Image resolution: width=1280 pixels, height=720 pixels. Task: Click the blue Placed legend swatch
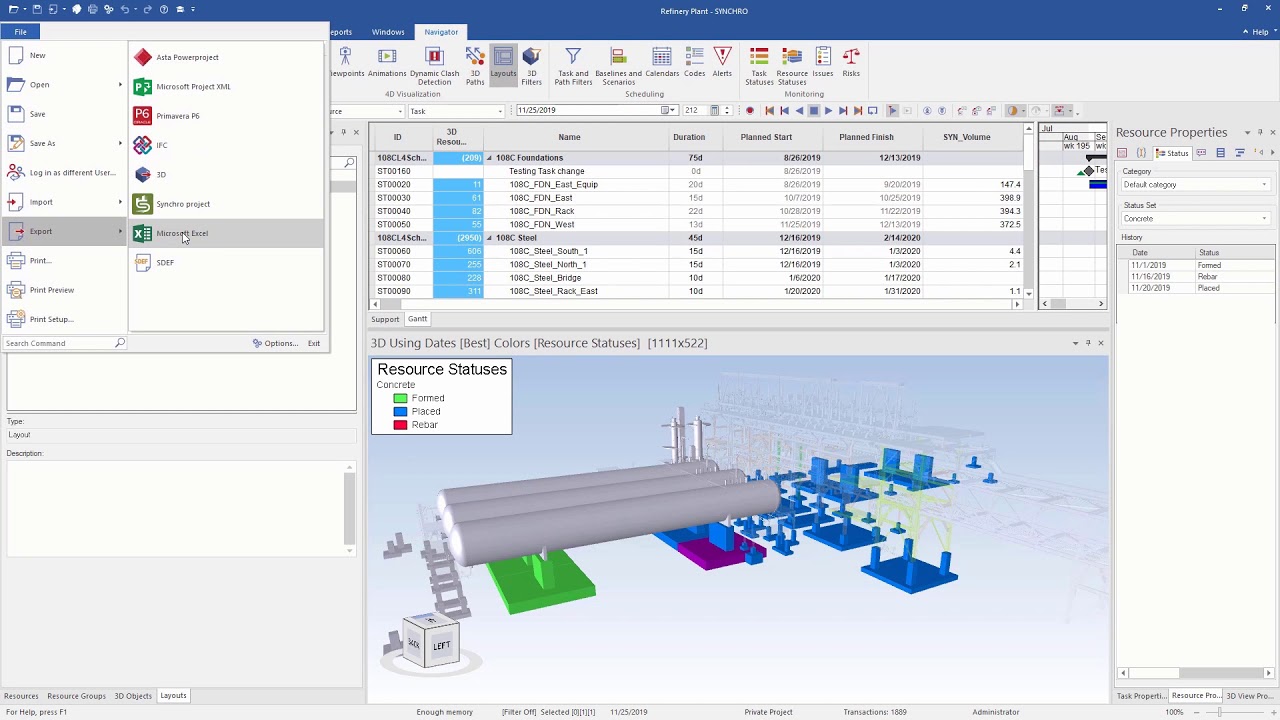point(400,412)
